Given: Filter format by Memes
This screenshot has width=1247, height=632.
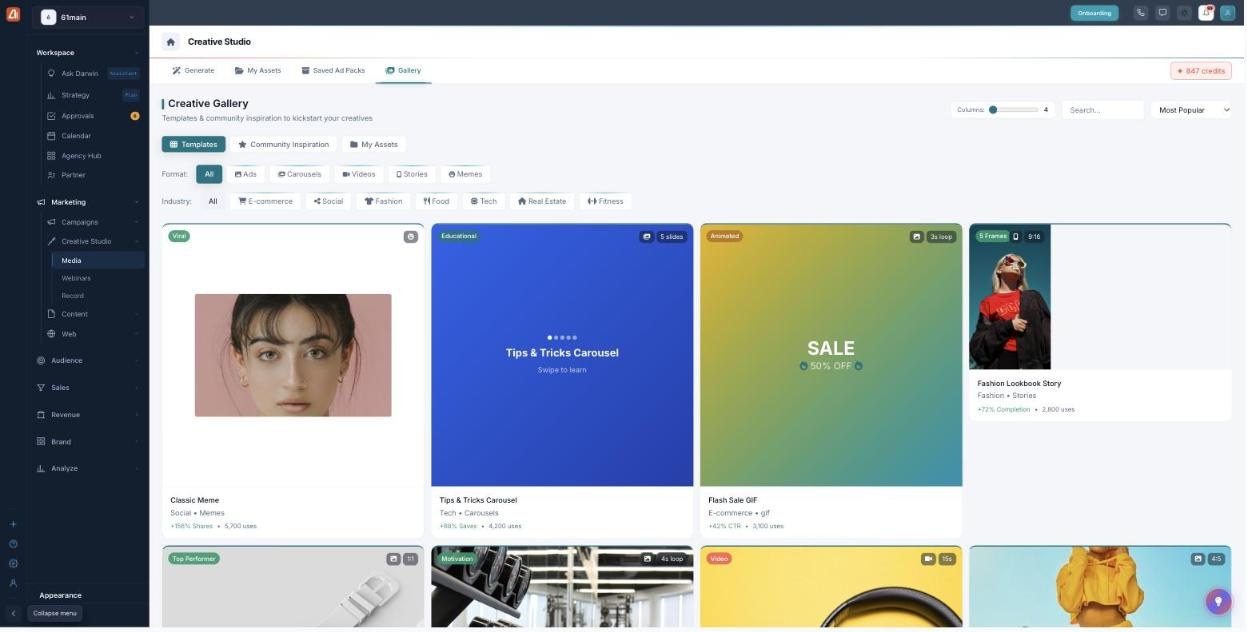Looking at the screenshot, I should pyautogui.click(x=465, y=174).
